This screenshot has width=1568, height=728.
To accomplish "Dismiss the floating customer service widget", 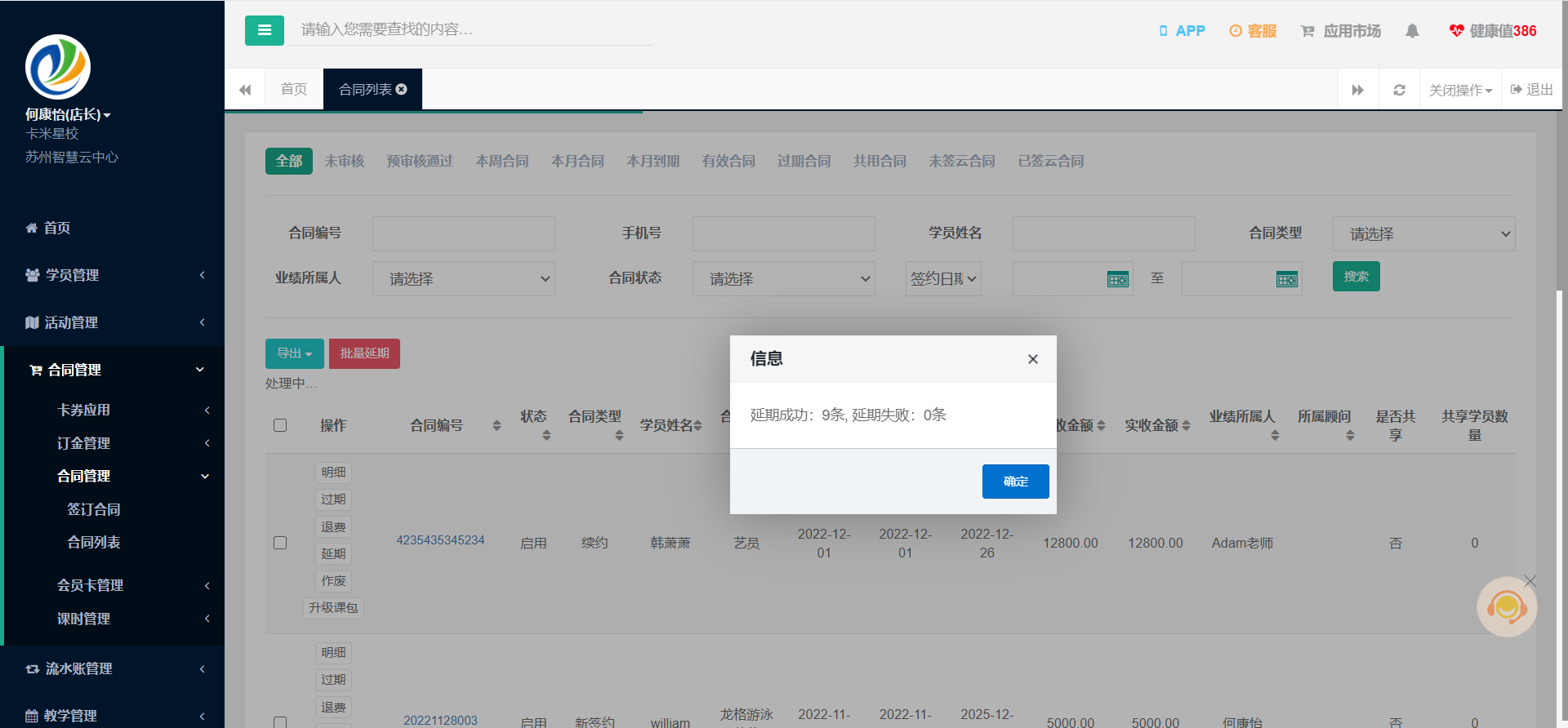I will click(1530, 581).
